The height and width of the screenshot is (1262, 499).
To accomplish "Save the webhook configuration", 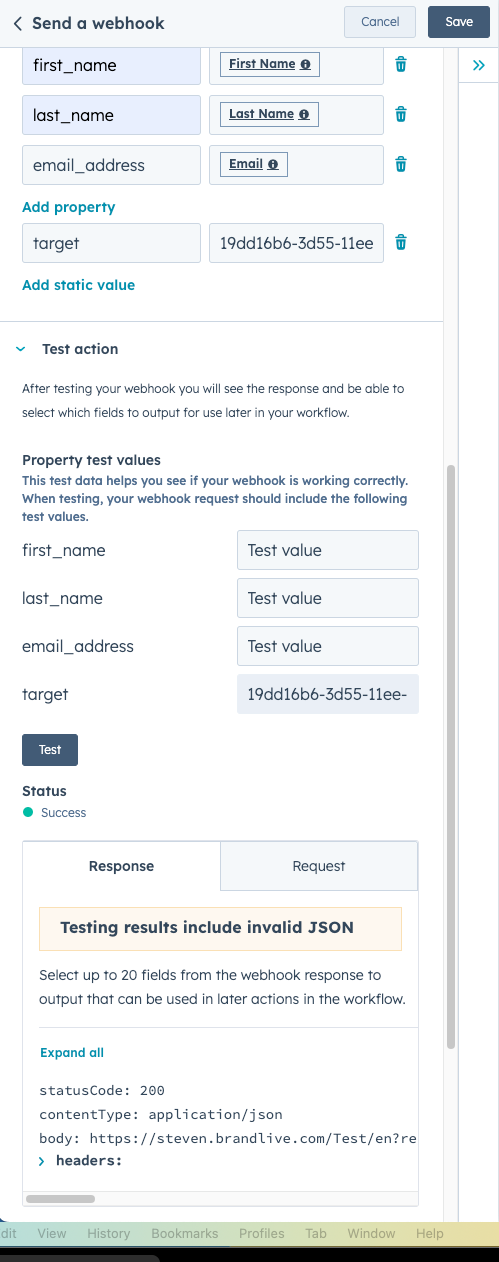I will click(459, 22).
